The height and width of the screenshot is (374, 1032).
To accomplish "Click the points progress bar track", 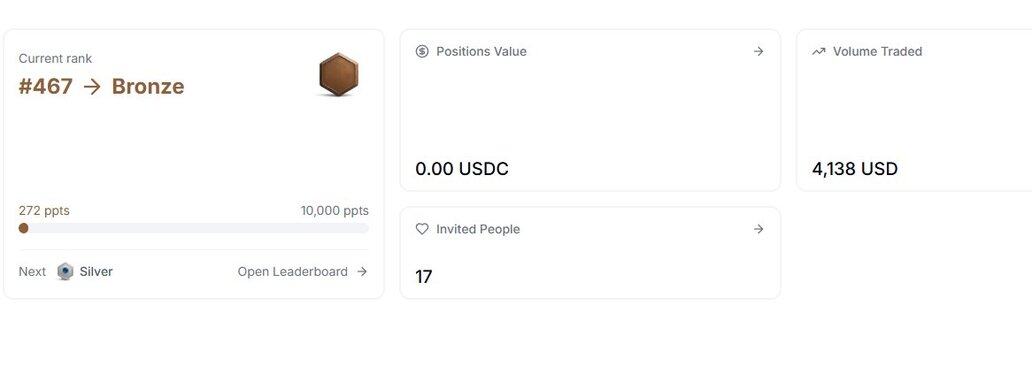I will (194, 228).
